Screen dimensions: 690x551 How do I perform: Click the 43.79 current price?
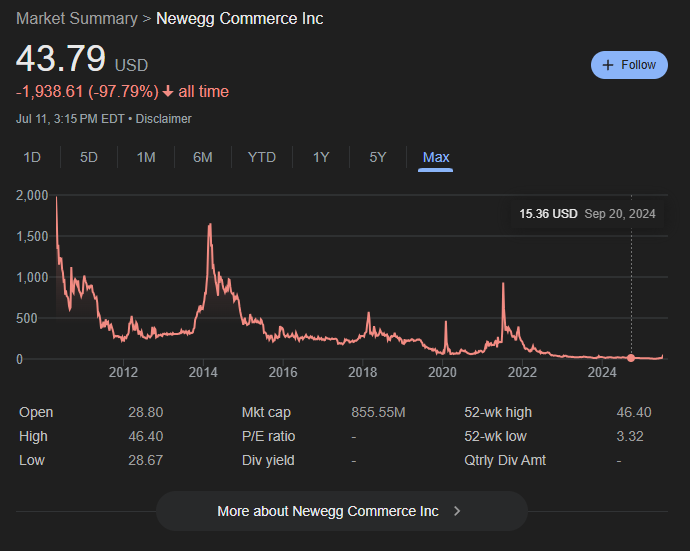(x=61, y=59)
